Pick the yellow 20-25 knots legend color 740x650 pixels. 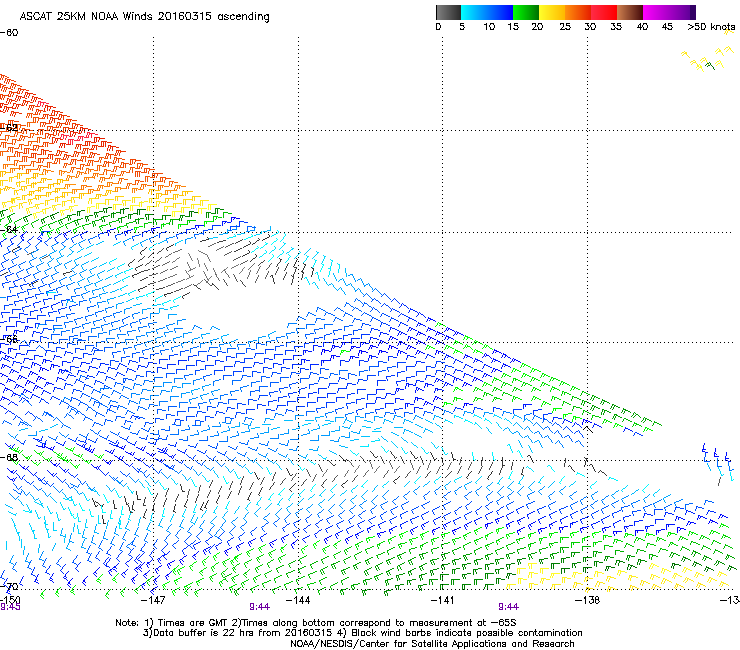(552, 12)
